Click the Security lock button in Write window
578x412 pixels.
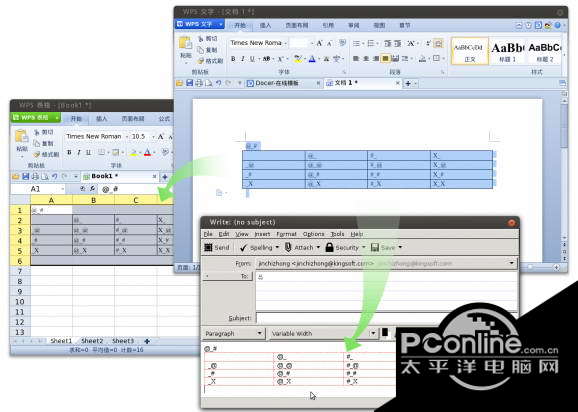(342, 248)
